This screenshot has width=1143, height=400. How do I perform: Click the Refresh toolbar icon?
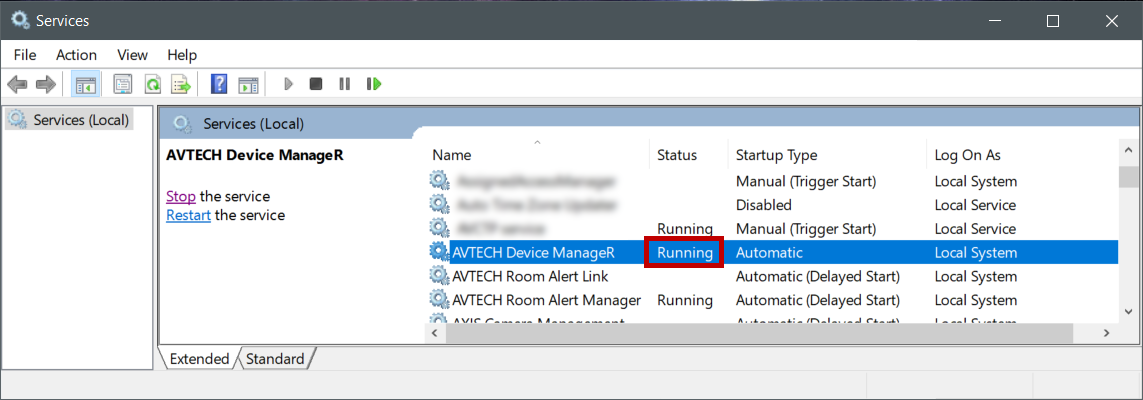pos(152,84)
